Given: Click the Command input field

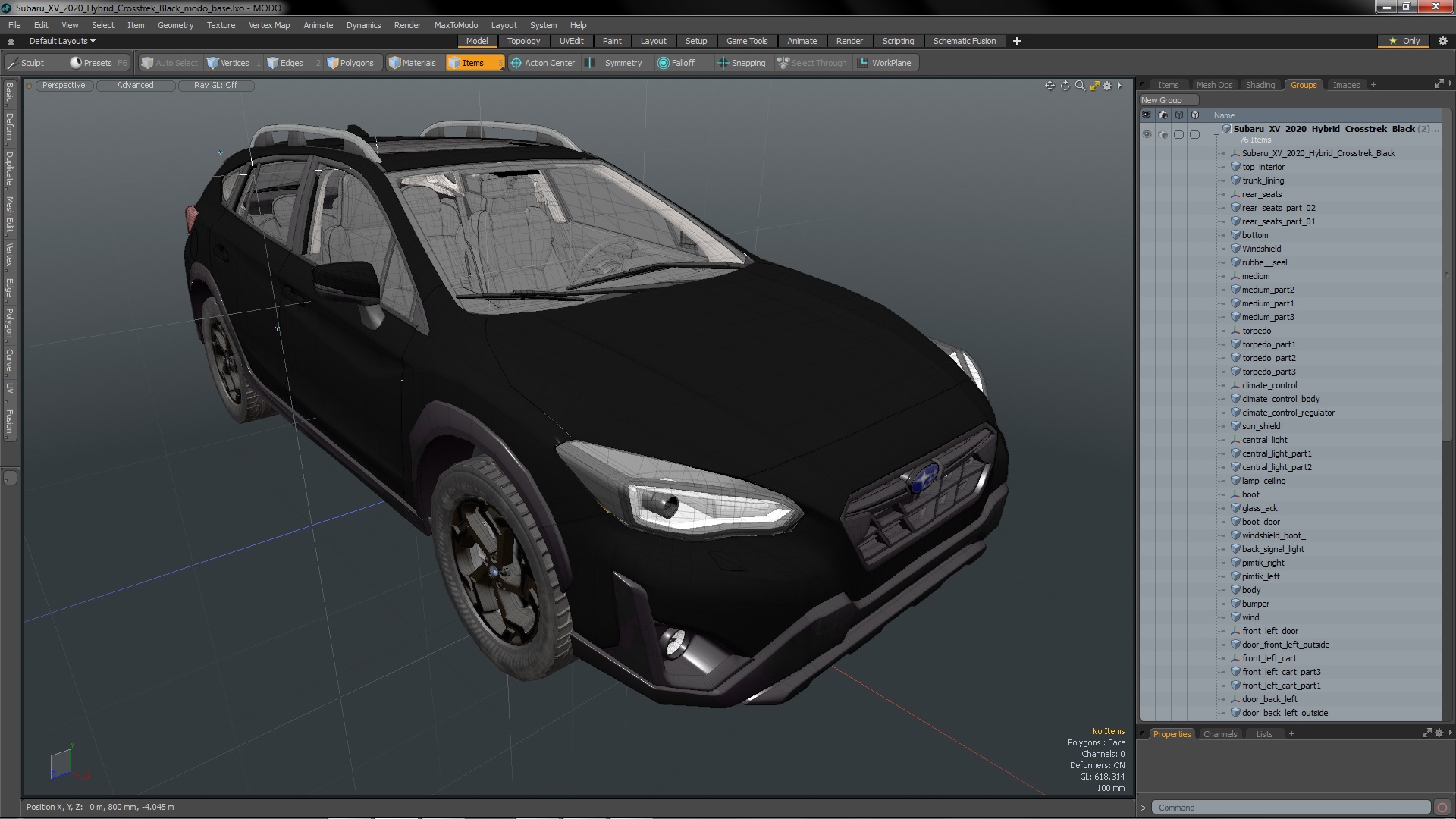Looking at the screenshot, I should pyautogui.click(x=1289, y=808).
